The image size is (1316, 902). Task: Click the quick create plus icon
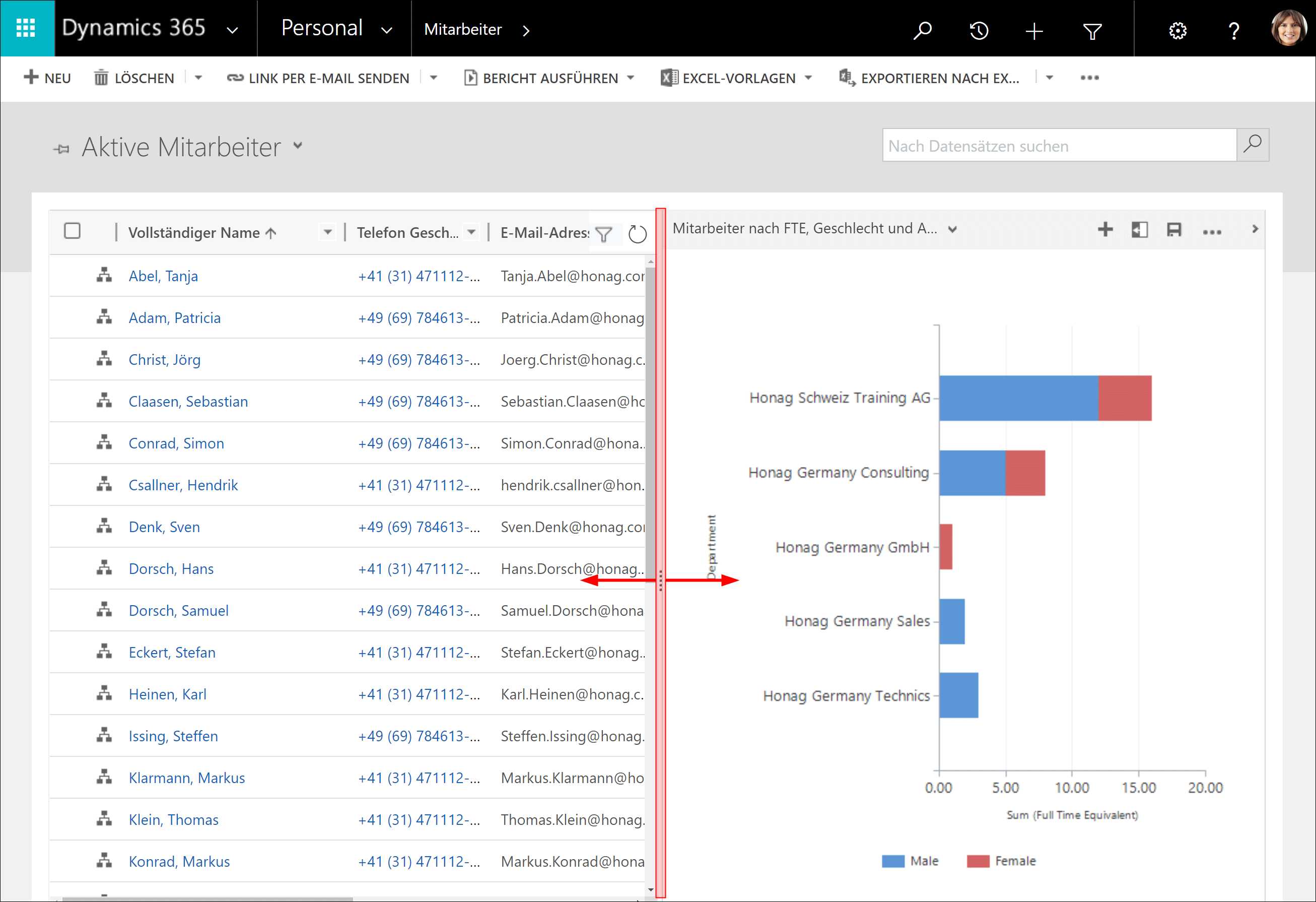[1034, 31]
